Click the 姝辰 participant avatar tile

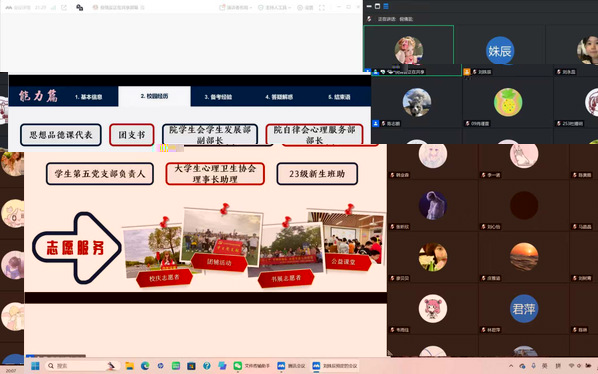coord(500,50)
